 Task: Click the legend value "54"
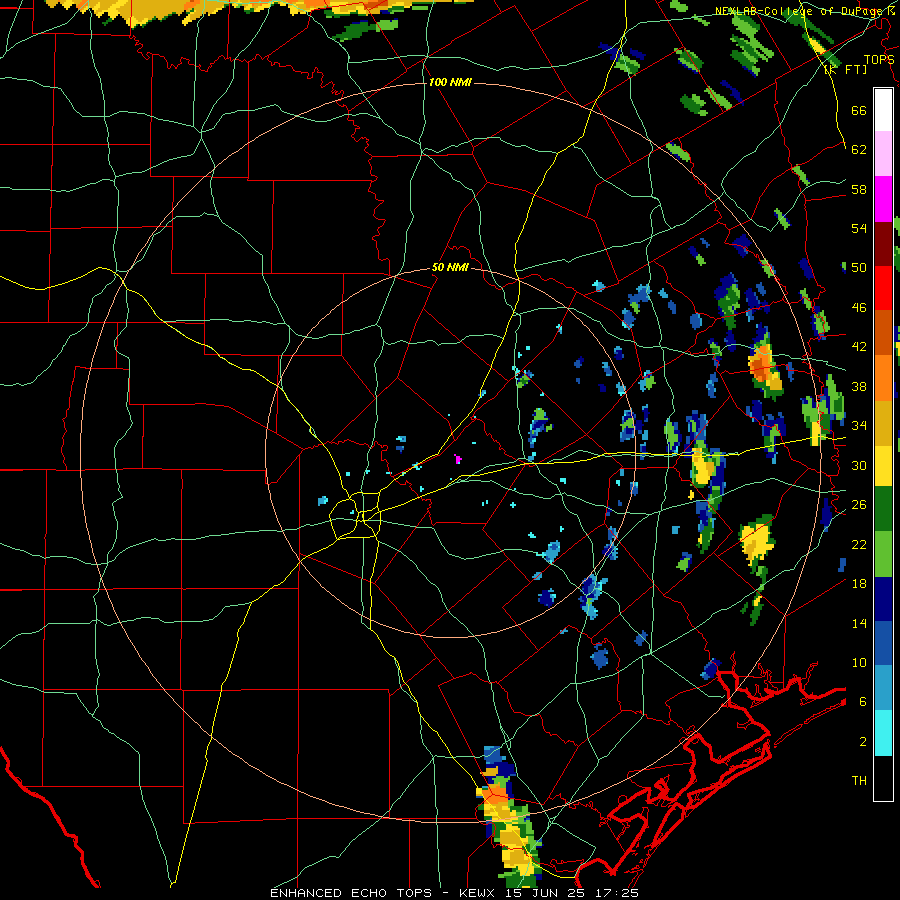[859, 228]
